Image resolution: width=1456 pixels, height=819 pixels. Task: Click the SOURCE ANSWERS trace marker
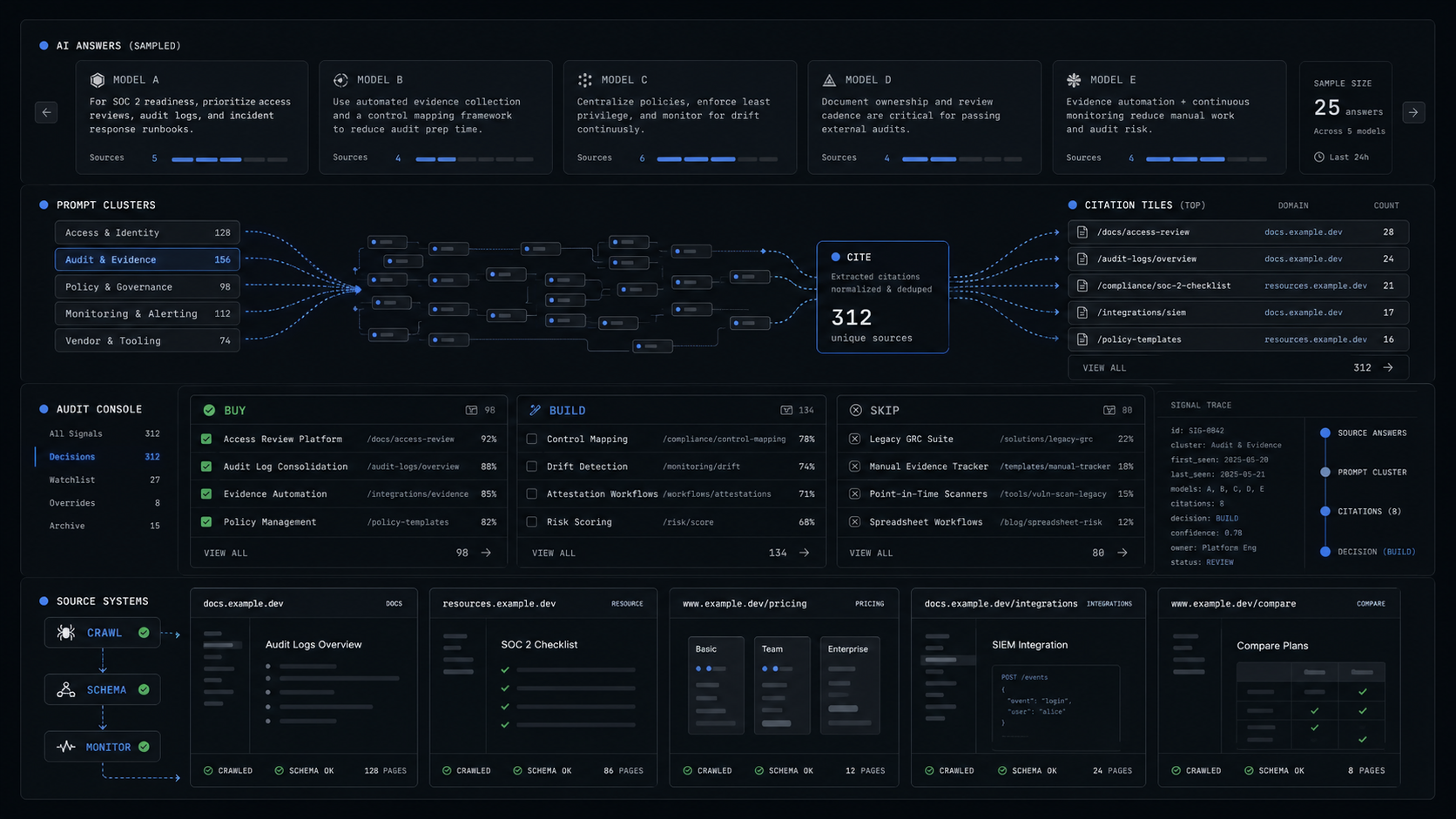[1325, 433]
